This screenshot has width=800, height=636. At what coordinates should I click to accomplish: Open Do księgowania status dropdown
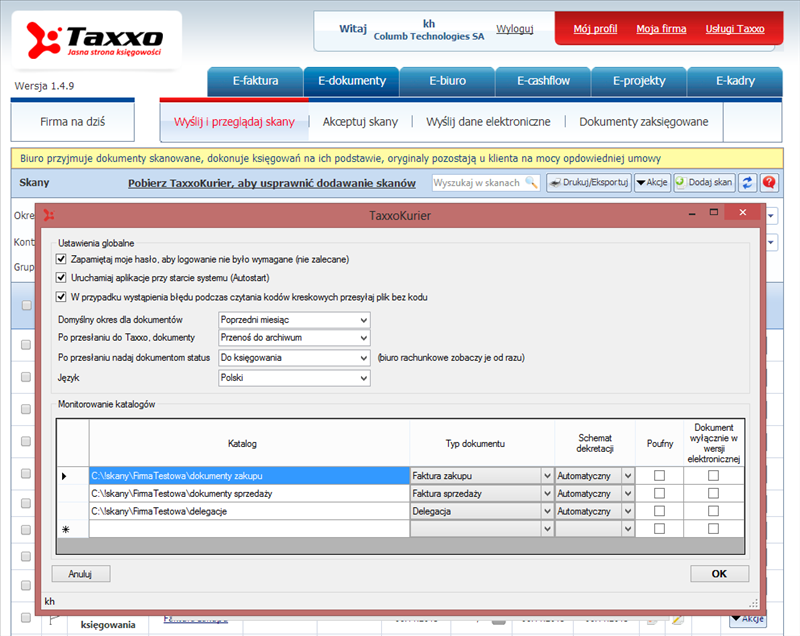tap(294, 358)
